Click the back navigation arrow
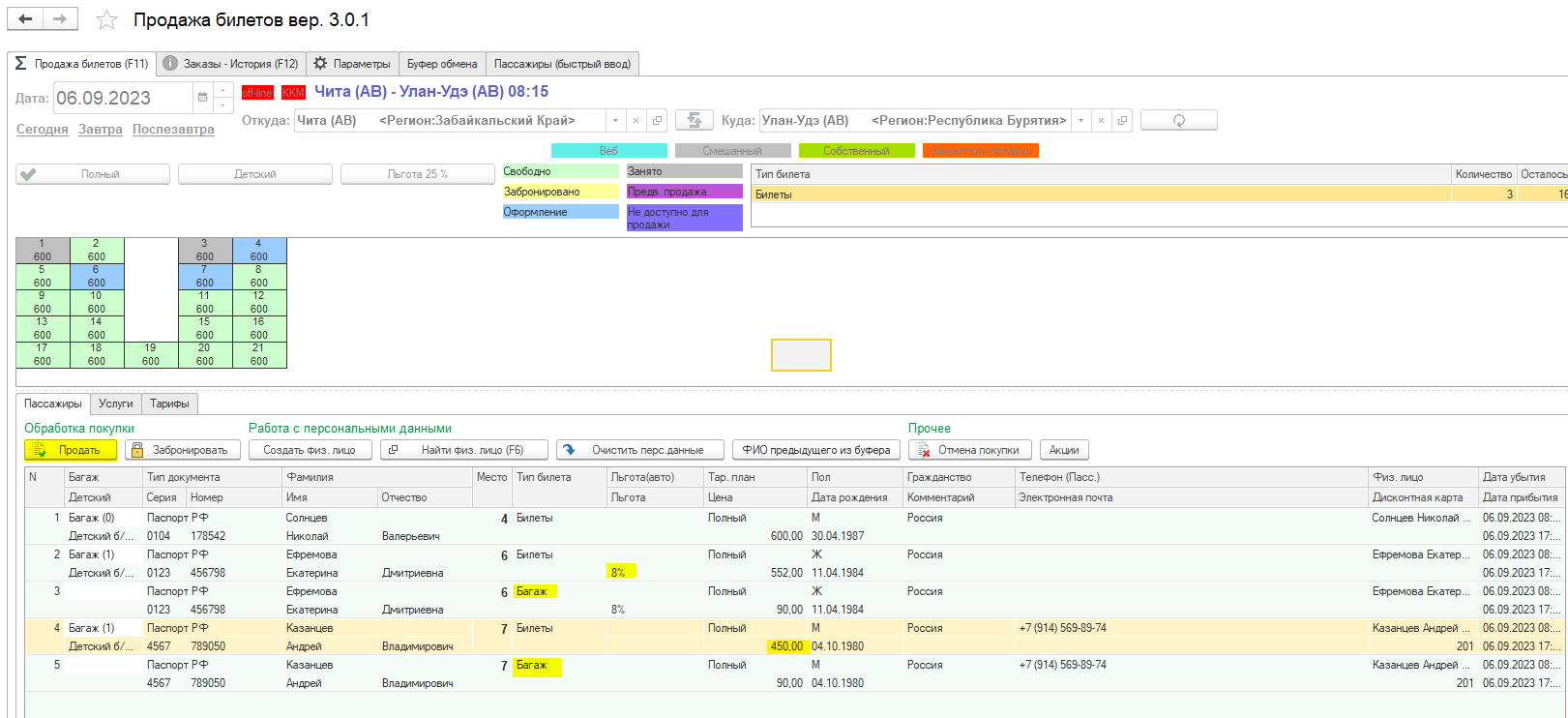The image size is (1568, 718). click(x=26, y=19)
